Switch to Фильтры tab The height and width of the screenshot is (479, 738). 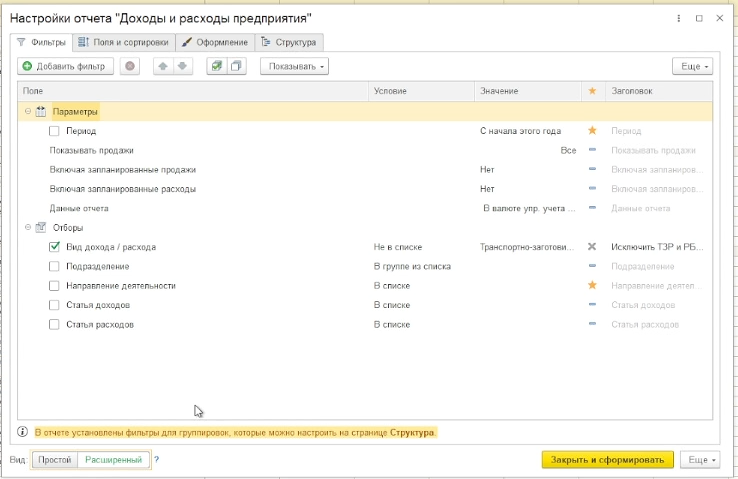[41, 42]
